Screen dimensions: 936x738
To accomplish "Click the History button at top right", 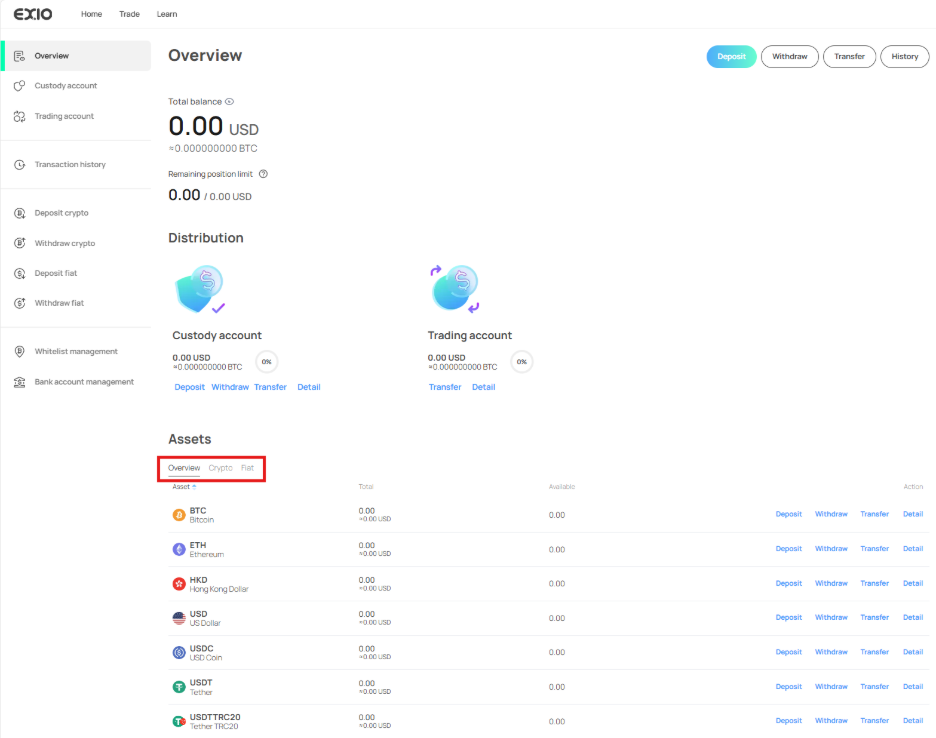I will [904, 57].
